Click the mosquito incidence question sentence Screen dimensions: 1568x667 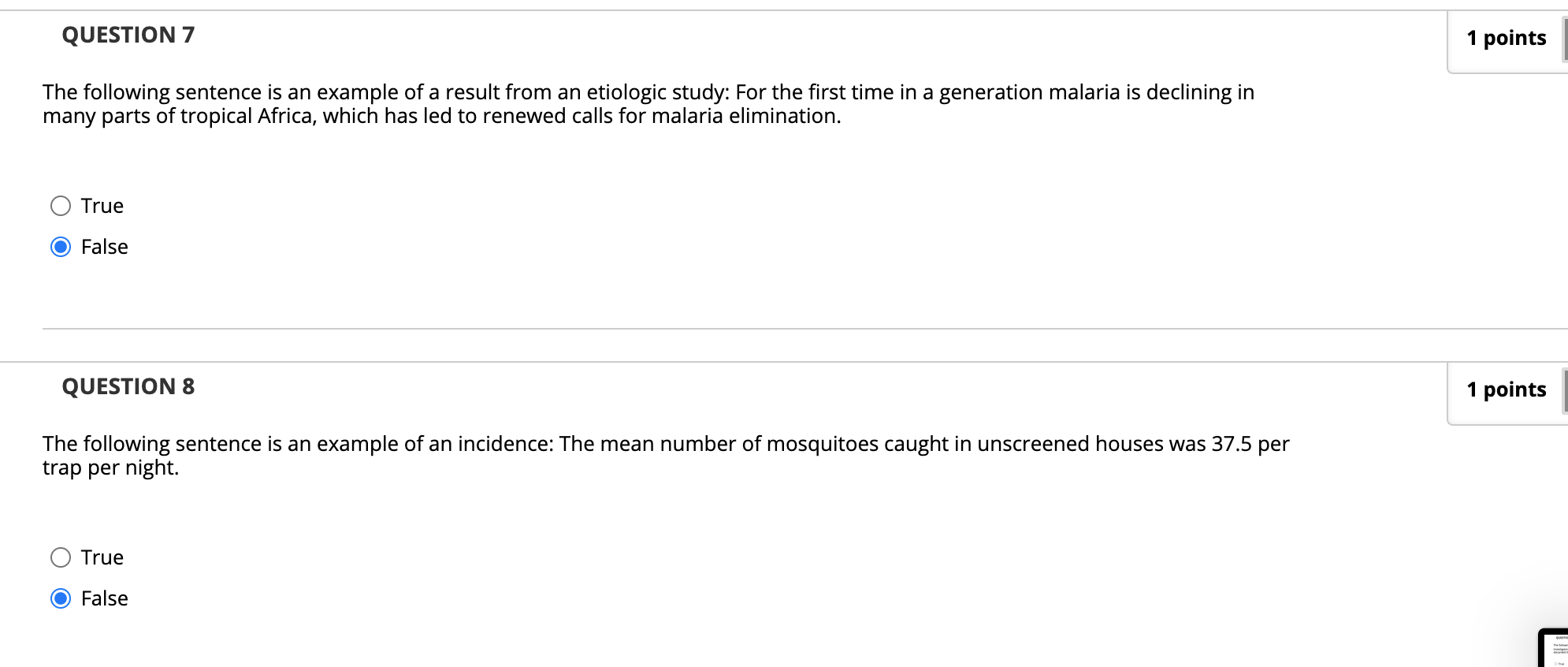point(666,456)
